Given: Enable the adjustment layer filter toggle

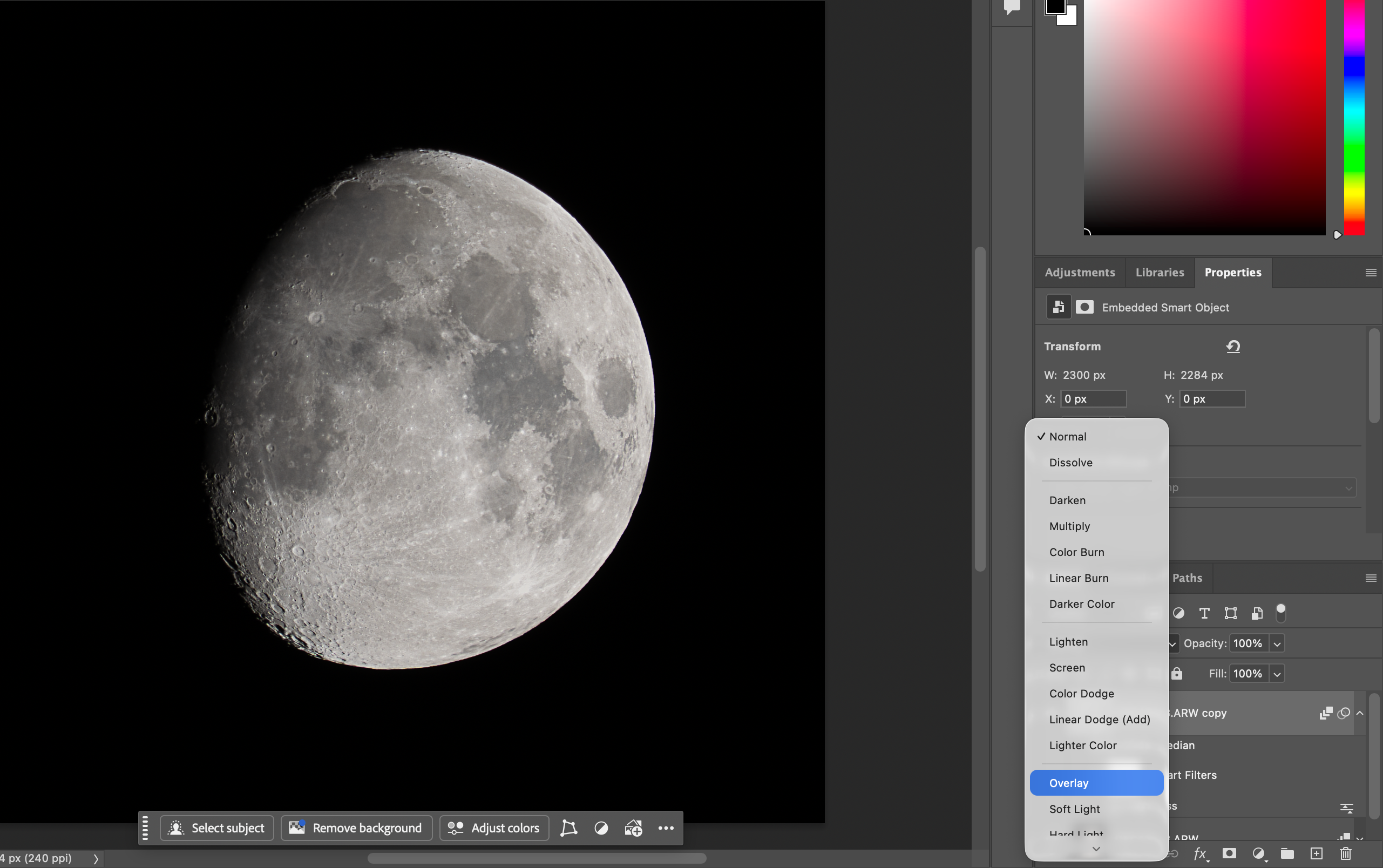Looking at the screenshot, I should click(1178, 613).
